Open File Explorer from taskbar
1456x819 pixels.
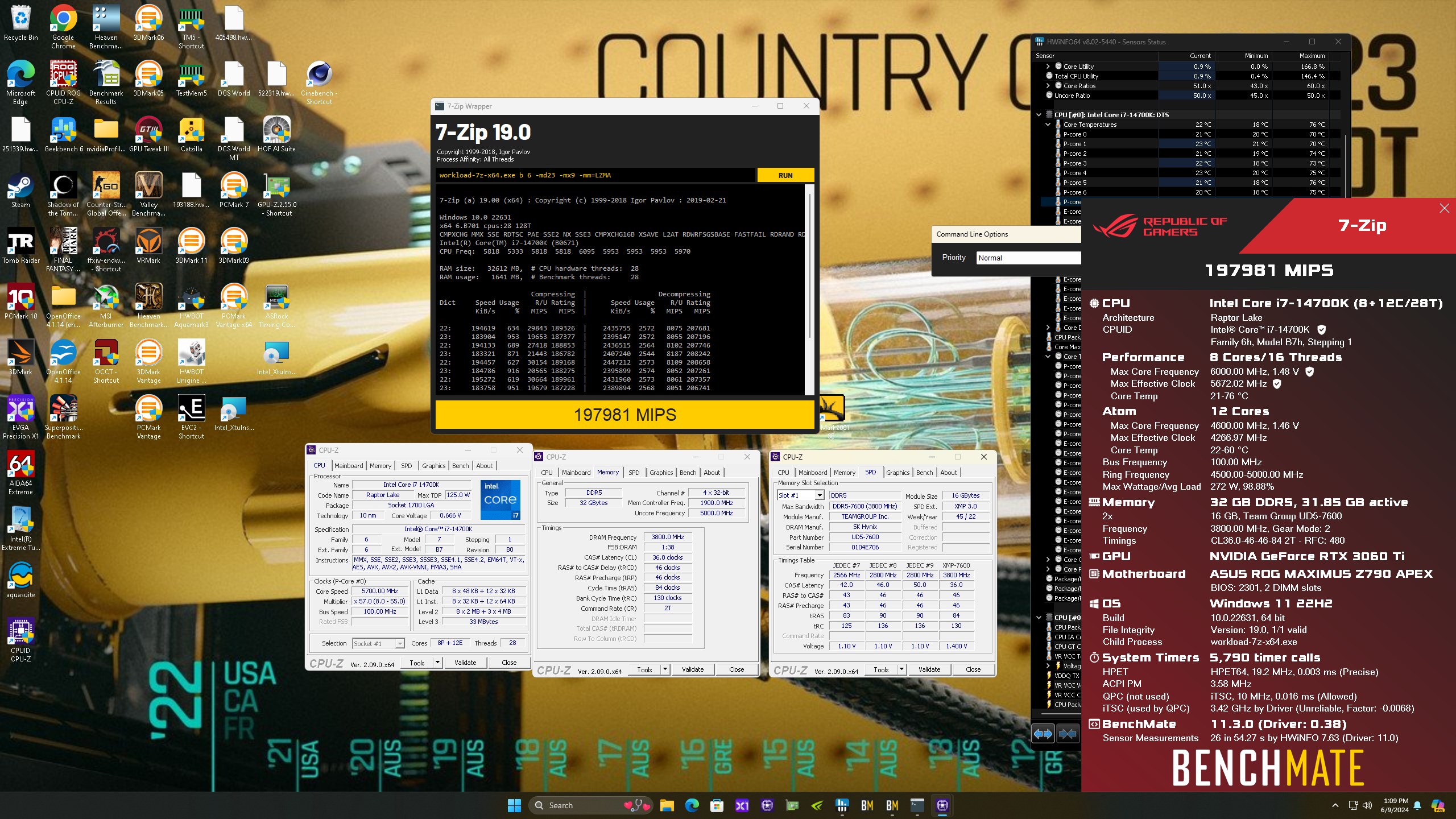point(667,805)
